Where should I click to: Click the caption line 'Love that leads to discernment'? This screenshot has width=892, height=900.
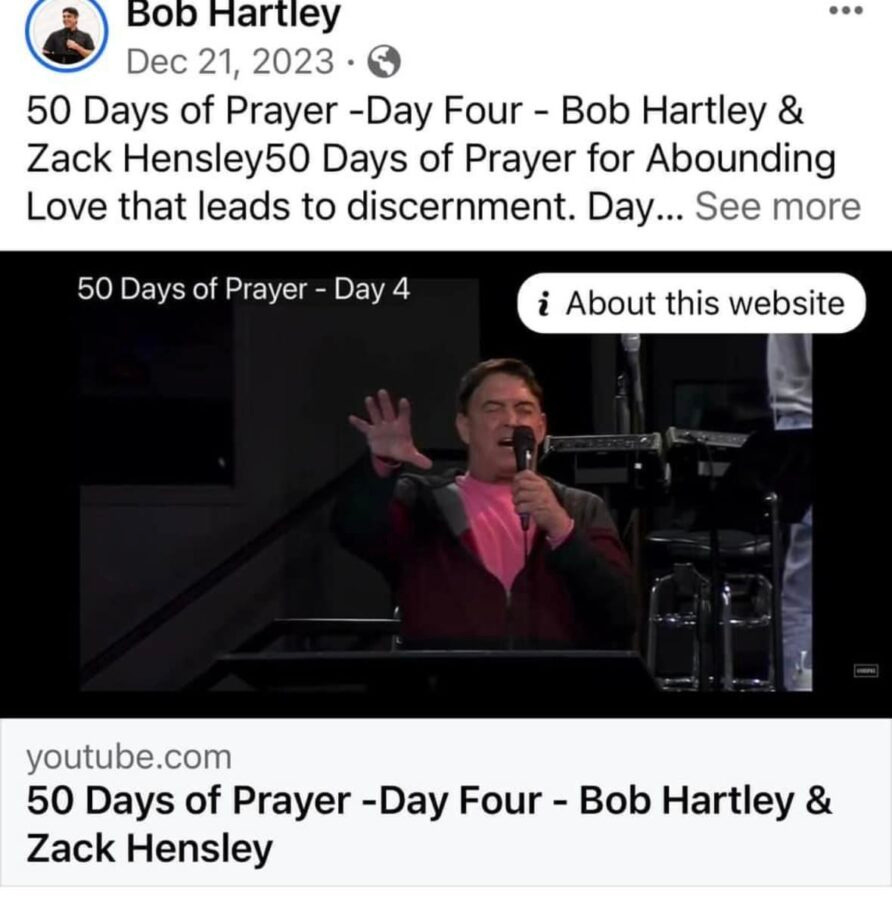[x=298, y=207]
